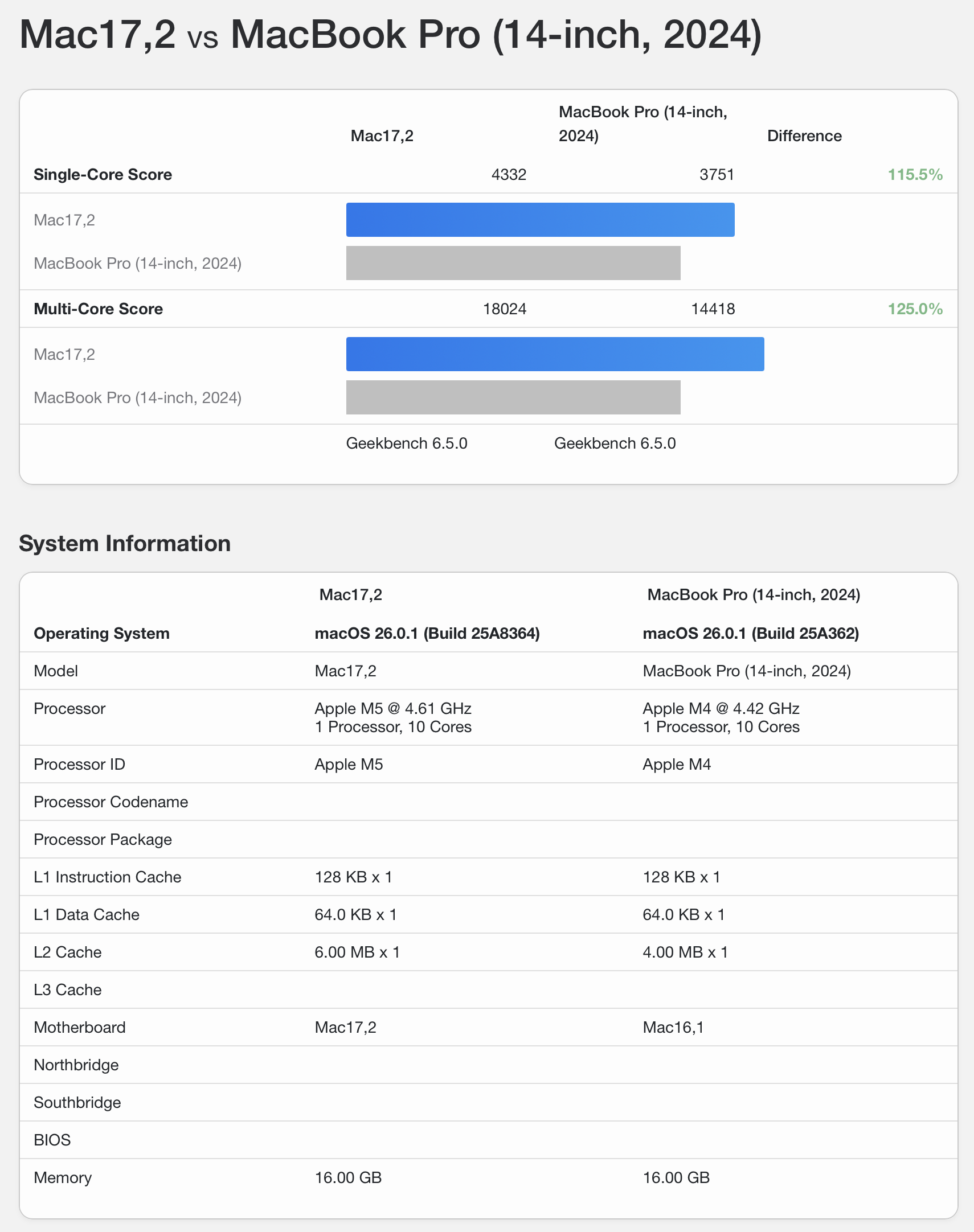Click the Mac16,1 motherboard value
The height and width of the screenshot is (1232, 974).
[x=673, y=1028]
